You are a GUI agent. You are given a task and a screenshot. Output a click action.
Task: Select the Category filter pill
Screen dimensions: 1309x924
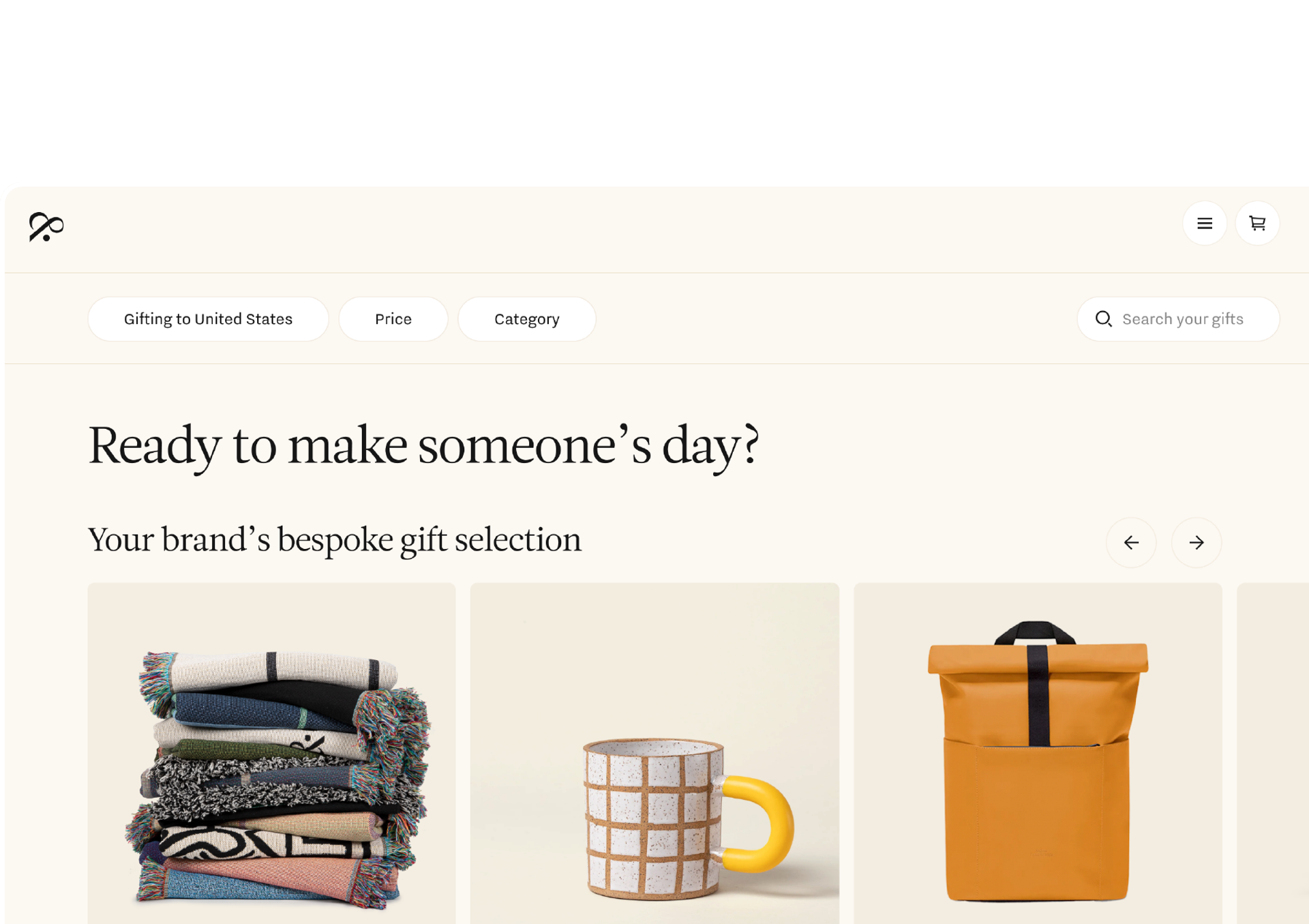click(527, 318)
